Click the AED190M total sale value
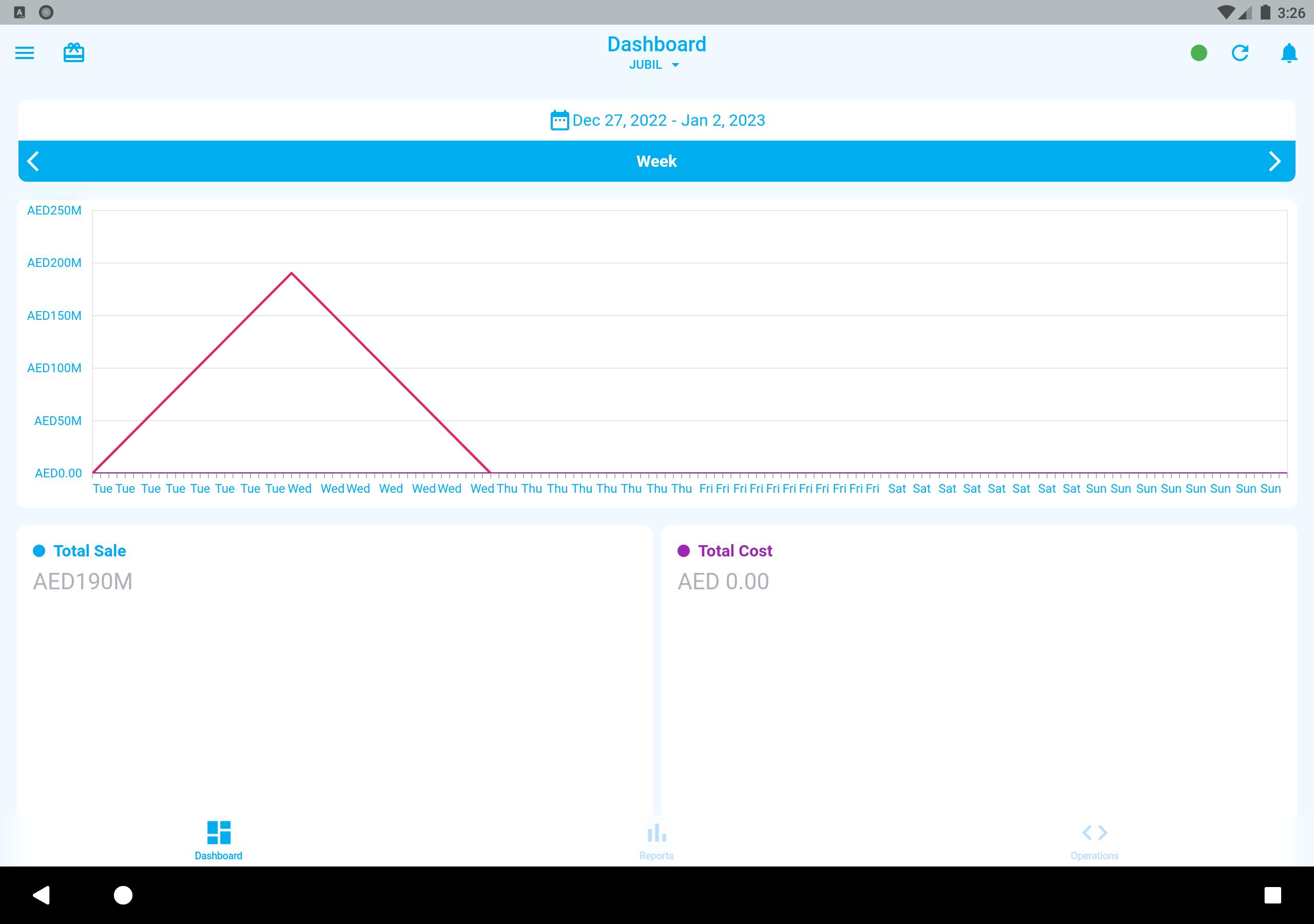Image resolution: width=1314 pixels, height=924 pixels. [x=83, y=582]
